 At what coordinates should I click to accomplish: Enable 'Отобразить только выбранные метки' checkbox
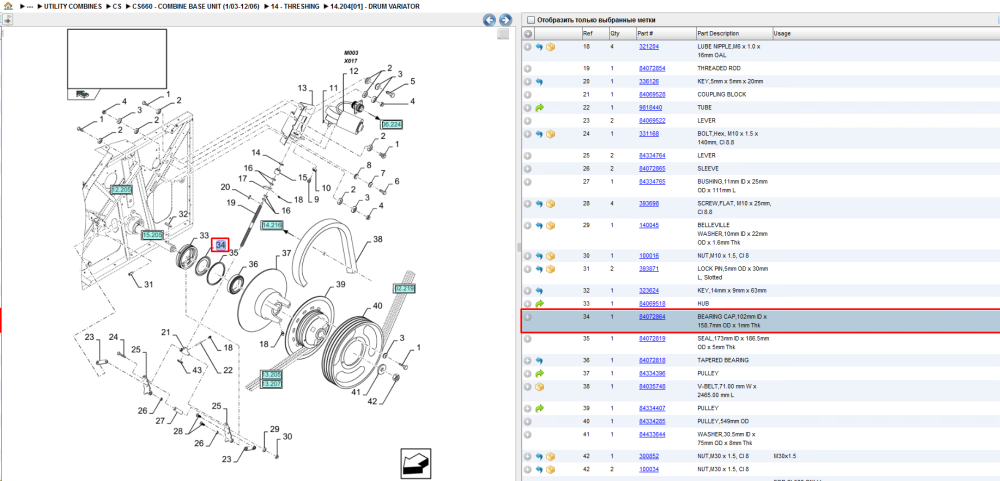(531, 20)
